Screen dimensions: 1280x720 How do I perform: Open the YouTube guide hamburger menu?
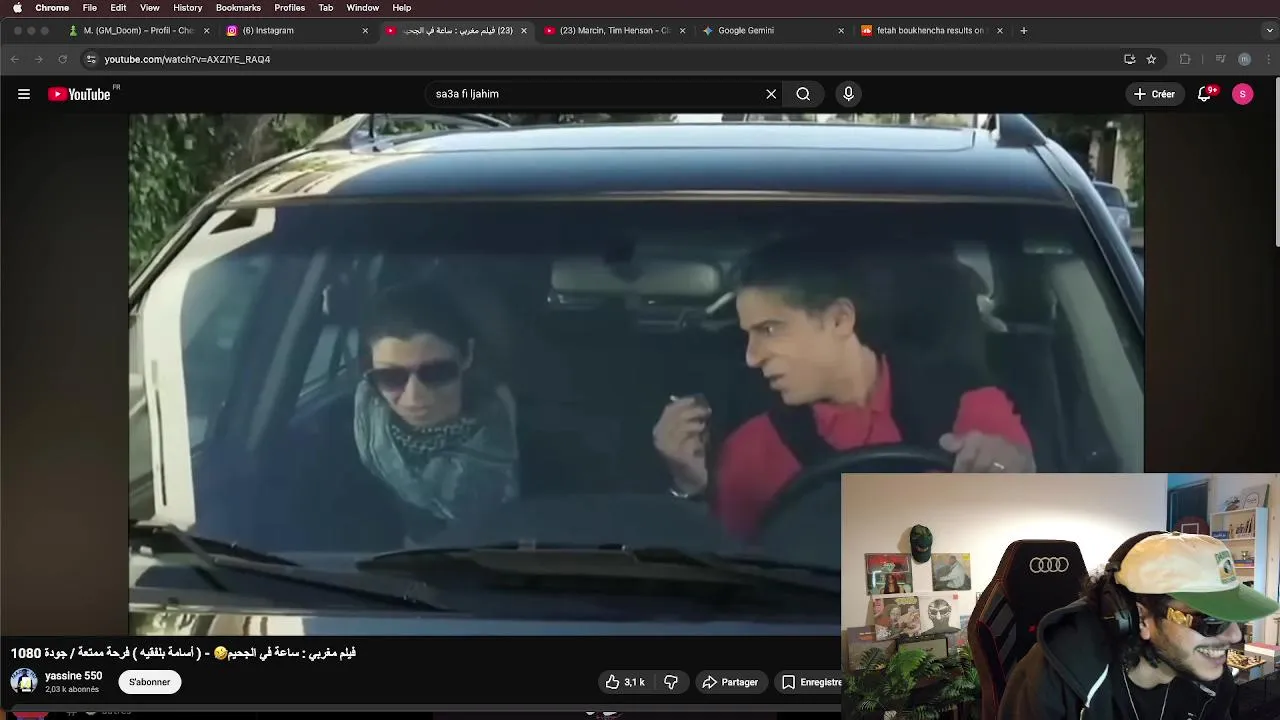point(24,94)
